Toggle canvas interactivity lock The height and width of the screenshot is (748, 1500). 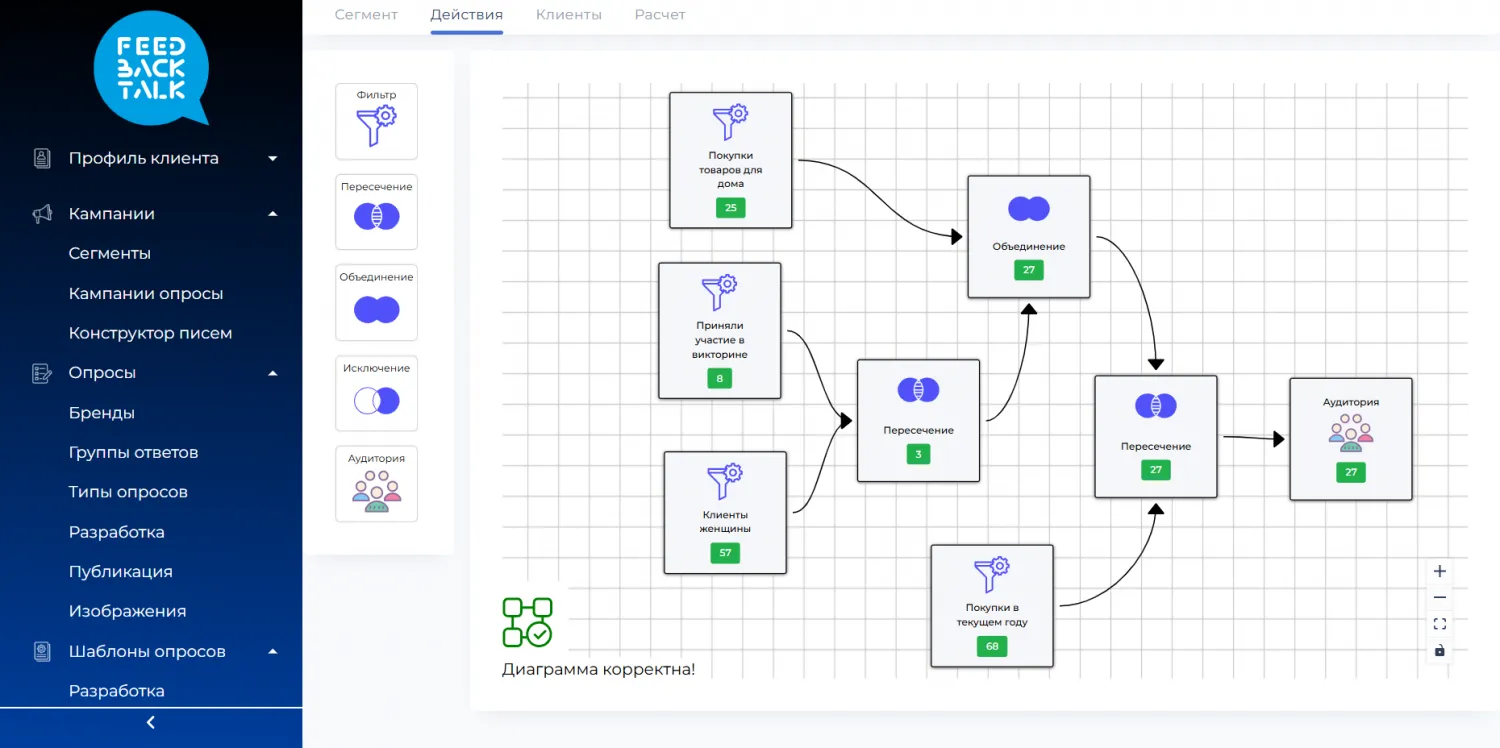tap(1440, 650)
